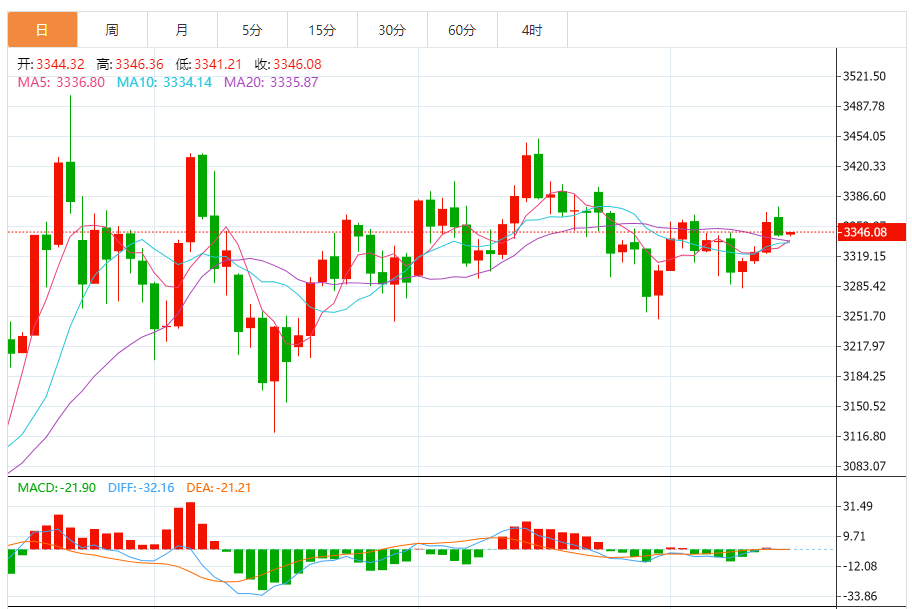
Task: Click the -12.08 MACD axis label
Action: click(860, 566)
